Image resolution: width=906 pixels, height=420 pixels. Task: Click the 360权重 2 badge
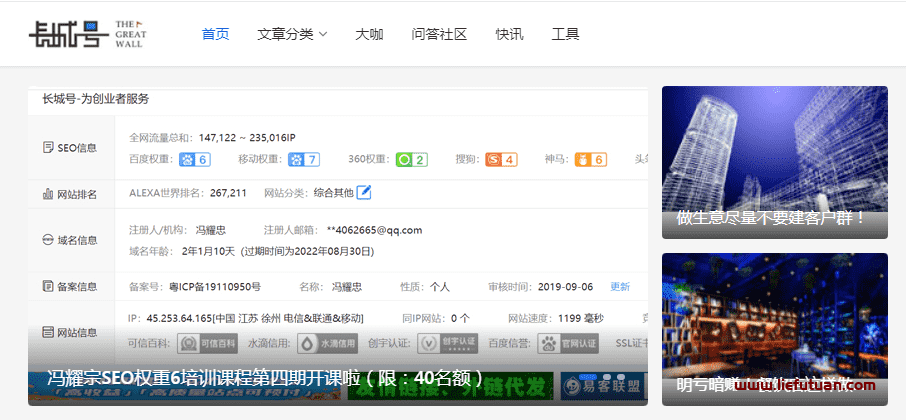pyautogui.click(x=411, y=159)
